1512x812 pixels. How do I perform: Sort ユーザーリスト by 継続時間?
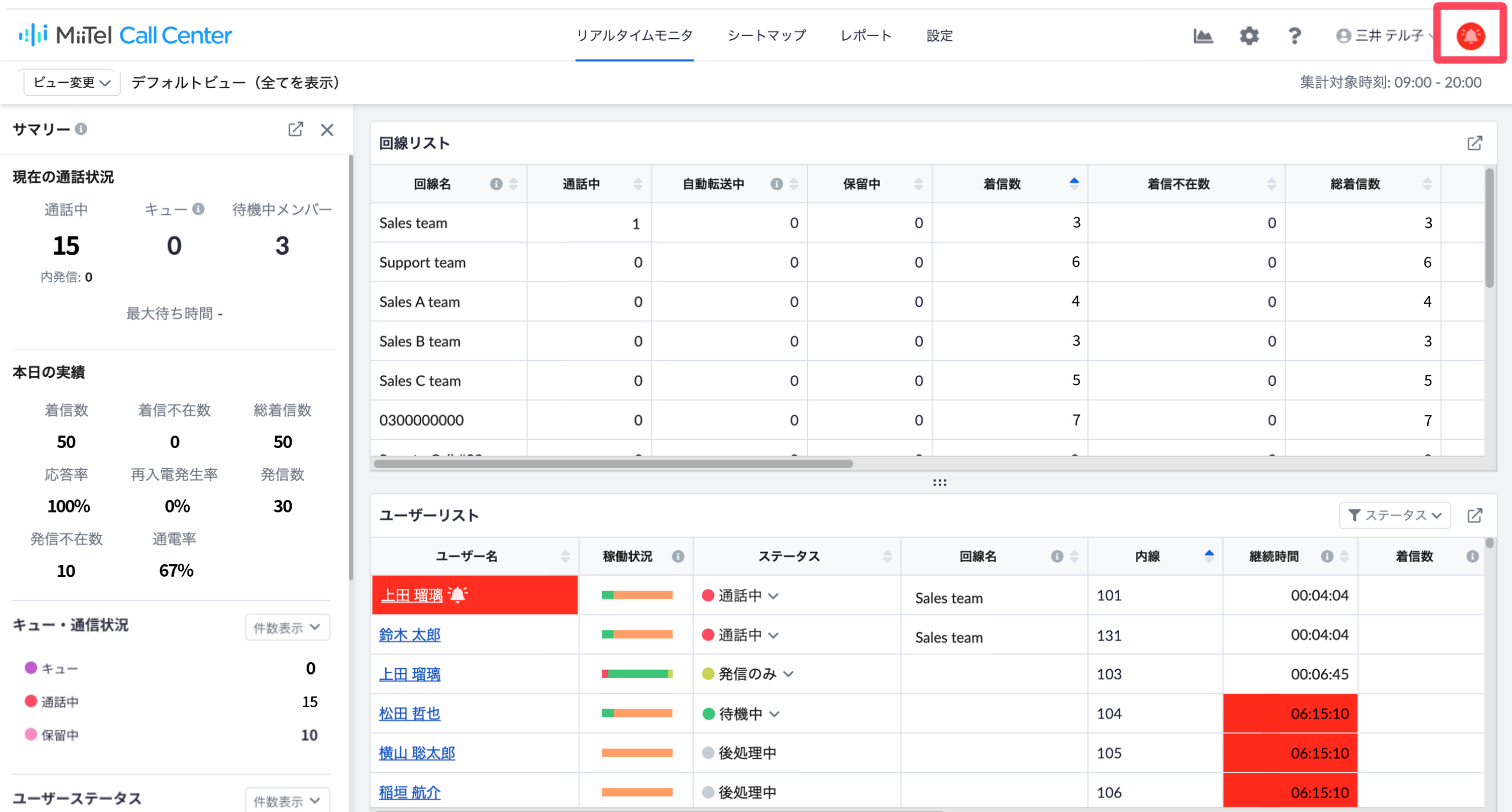(1344, 556)
